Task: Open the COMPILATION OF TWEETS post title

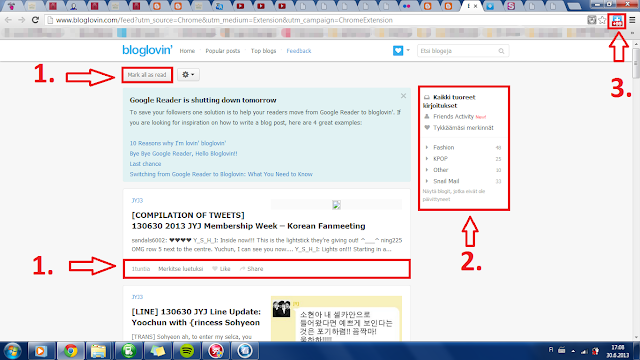Action: point(248,220)
